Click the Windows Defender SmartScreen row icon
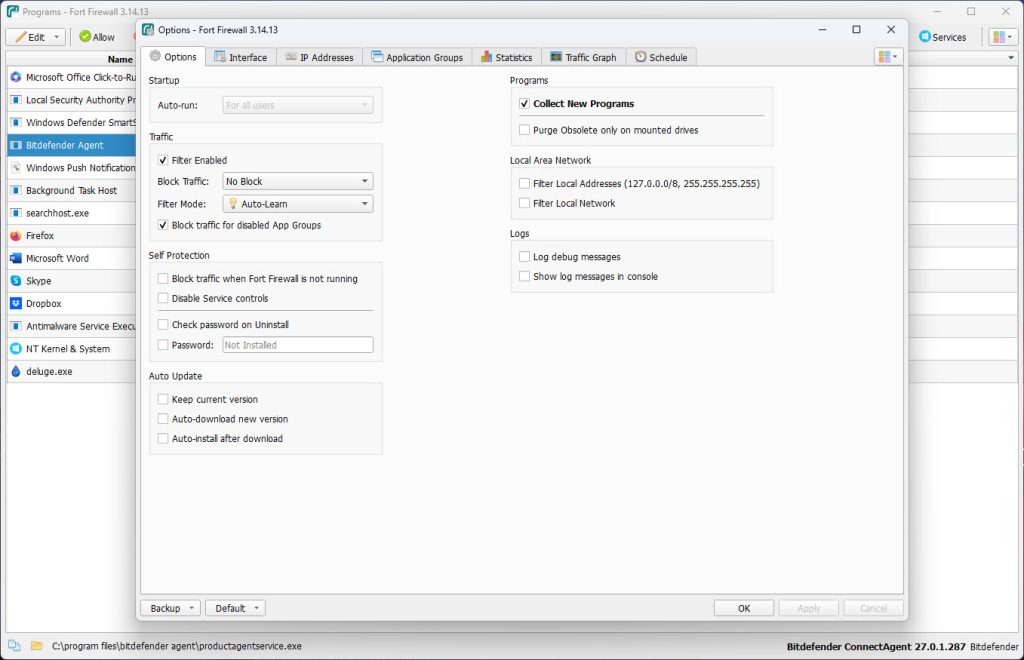 [x=16, y=122]
